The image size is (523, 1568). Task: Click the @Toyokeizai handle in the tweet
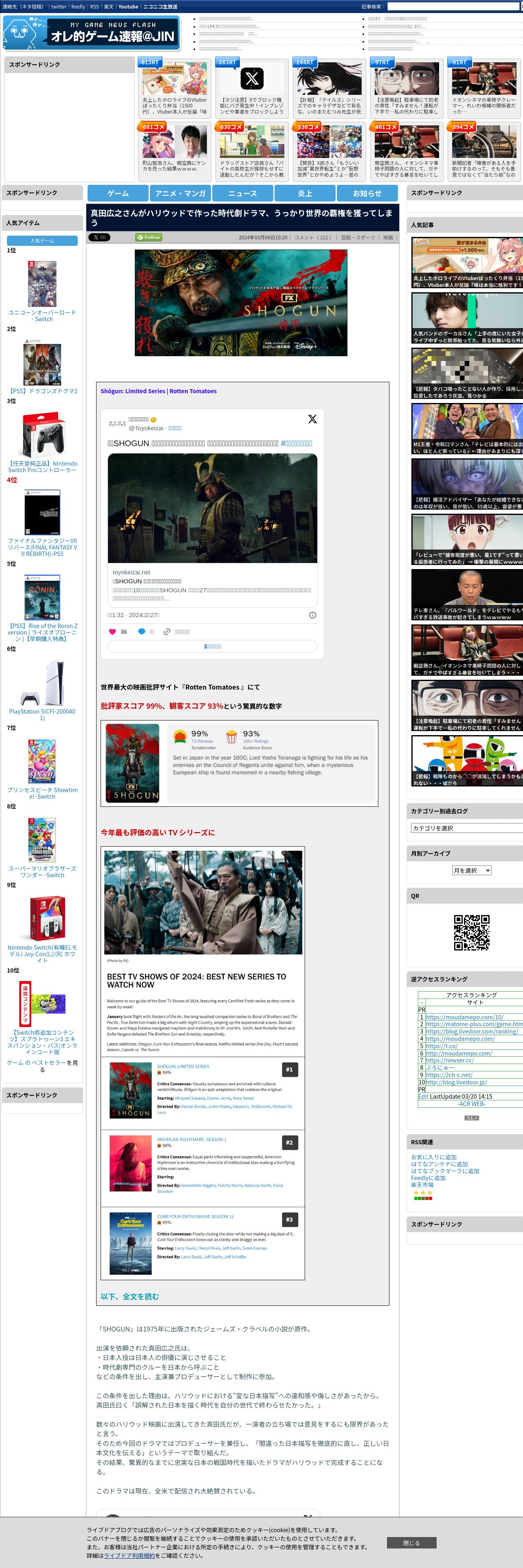(146, 428)
